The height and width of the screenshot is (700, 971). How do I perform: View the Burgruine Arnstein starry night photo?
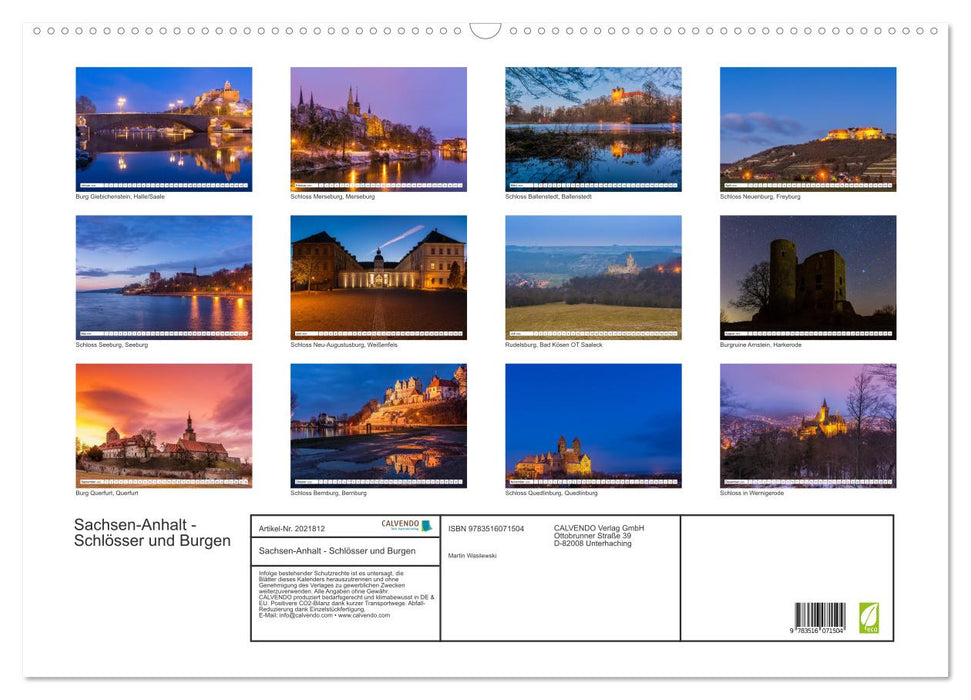(x=808, y=277)
